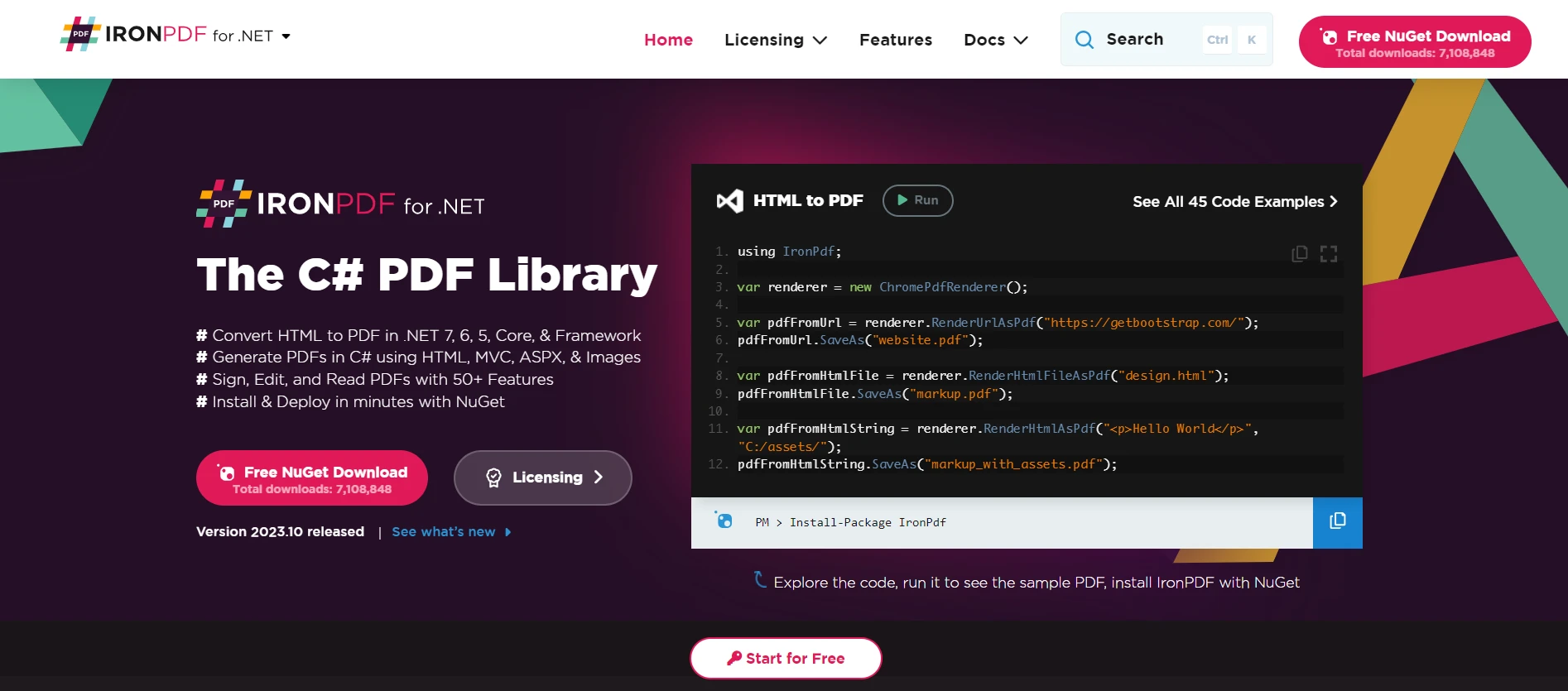The height and width of the screenshot is (691, 1568).
Task: Click Convert HTML to PDF in .NET feature line
Action: pyautogui.click(x=419, y=335)
